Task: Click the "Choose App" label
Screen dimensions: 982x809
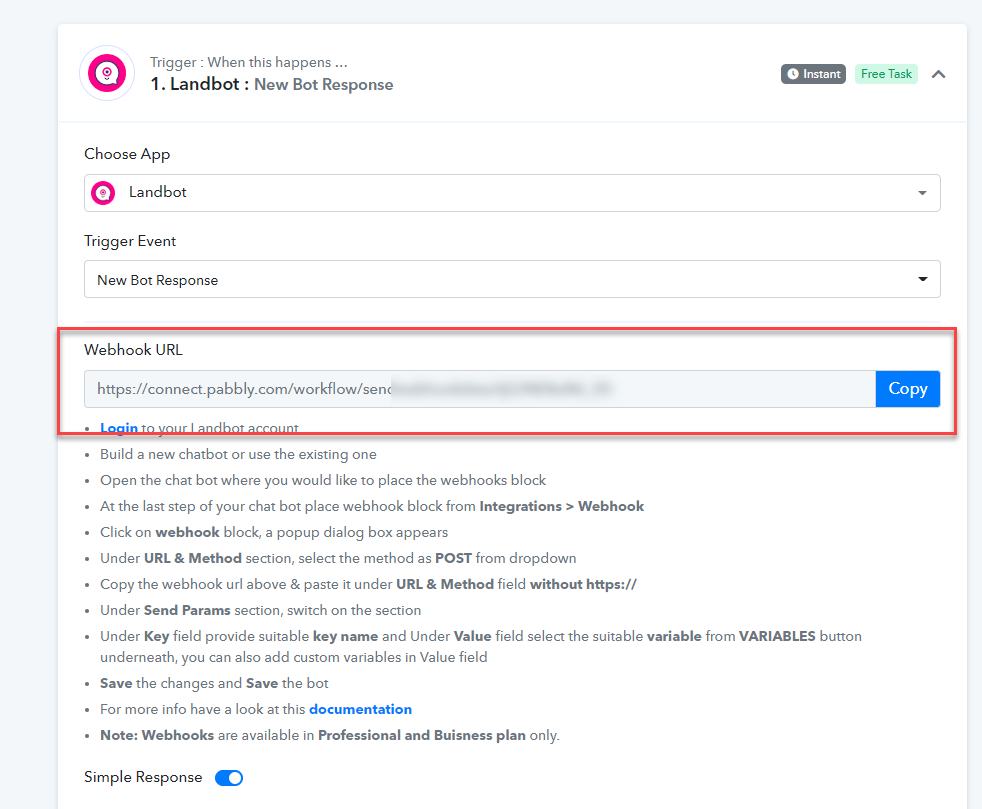Action: (x=127, y=155)
